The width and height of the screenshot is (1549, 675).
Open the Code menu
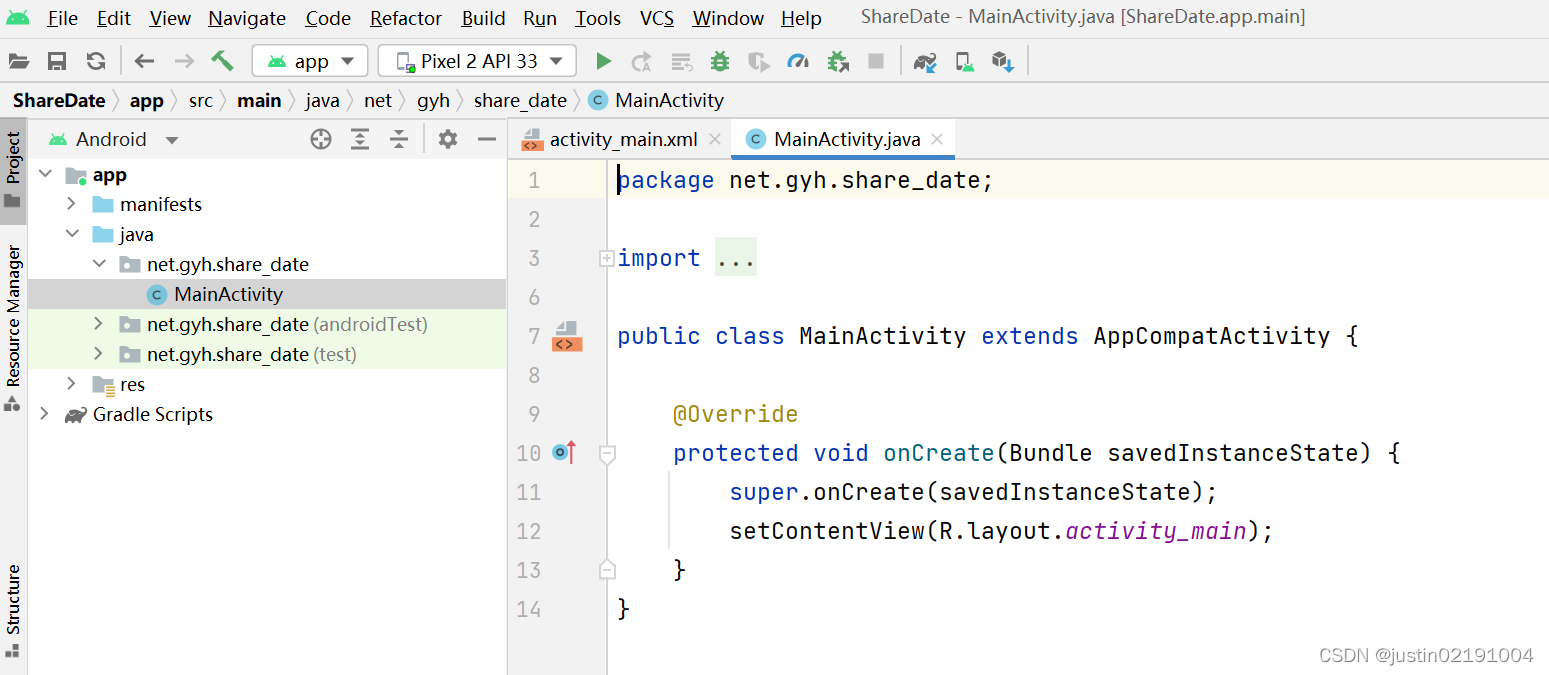[x=328, y=18]
